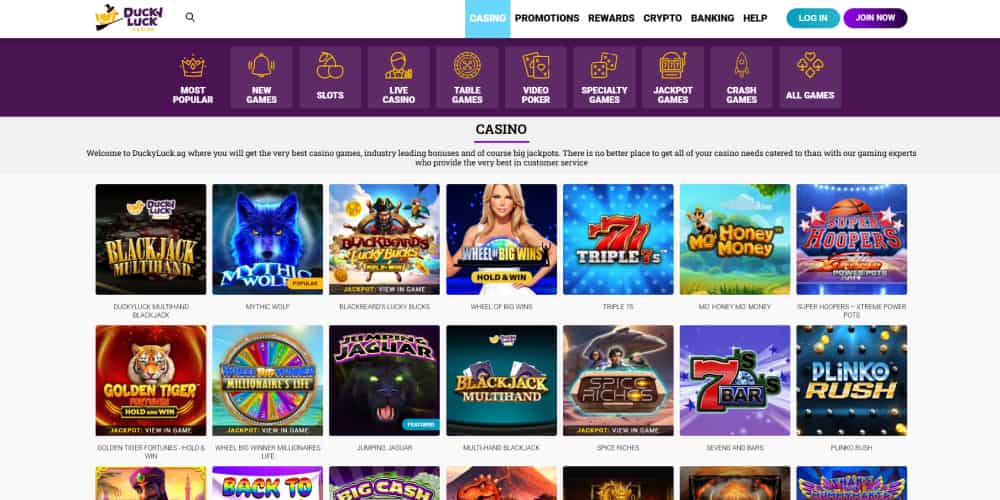1000x500 pixels.
Task: Open Video Poker cards category
Action: pos(536,77)
